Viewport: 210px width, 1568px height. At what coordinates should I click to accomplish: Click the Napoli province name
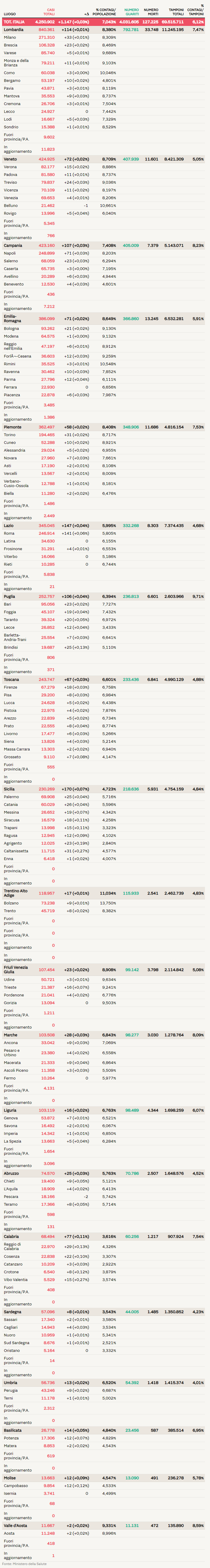click(x=10, y=253)
